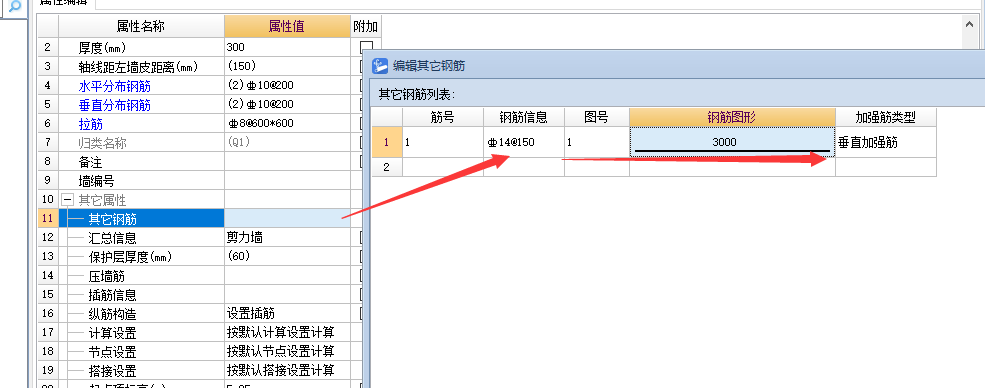Select the 插筋信息 property
Image resolution: width=985 pixels, height=388 pixels.
pyautogui.click(x=141, y=294)
